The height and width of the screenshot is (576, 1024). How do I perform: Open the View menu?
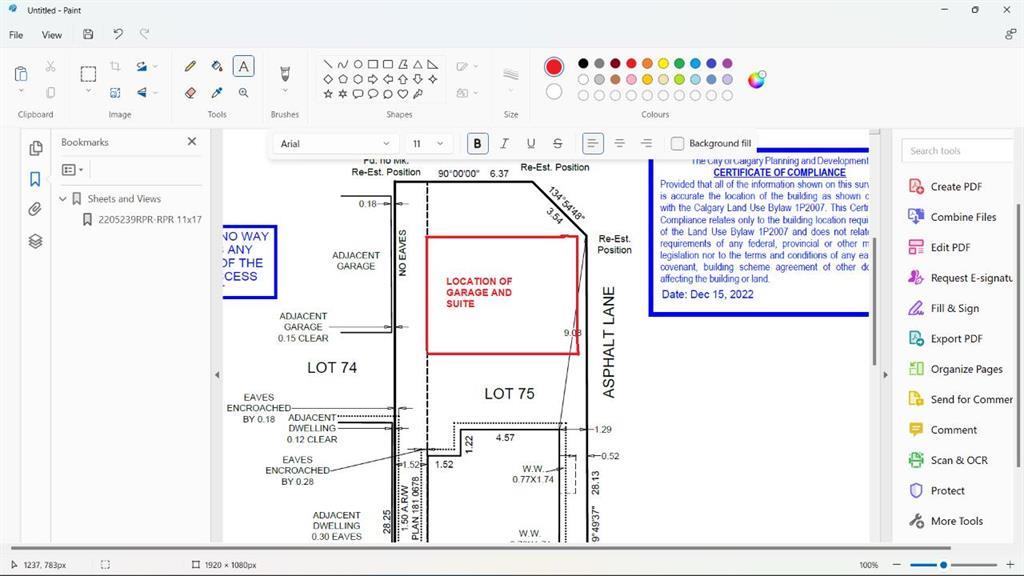coord(52,35)
